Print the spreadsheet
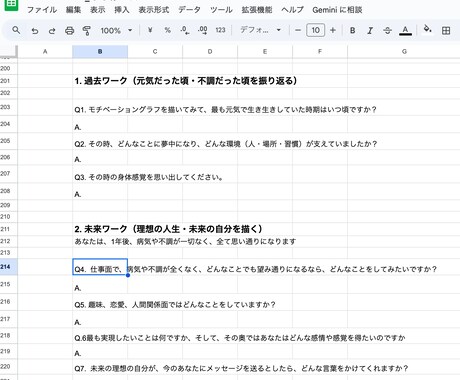460x380 pixels. (69, 31)
